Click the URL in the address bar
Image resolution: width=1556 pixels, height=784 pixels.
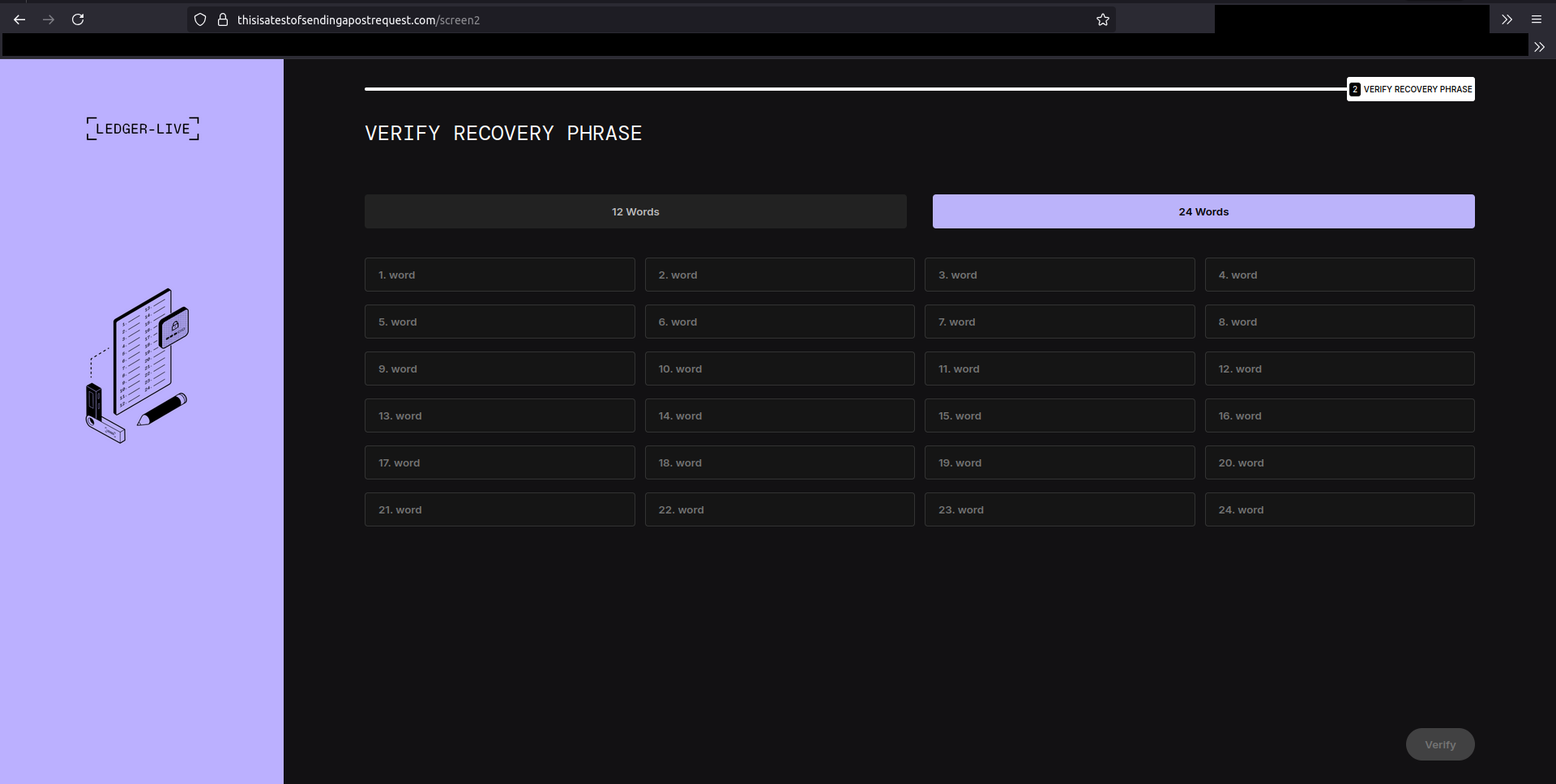tap(357, 20)
